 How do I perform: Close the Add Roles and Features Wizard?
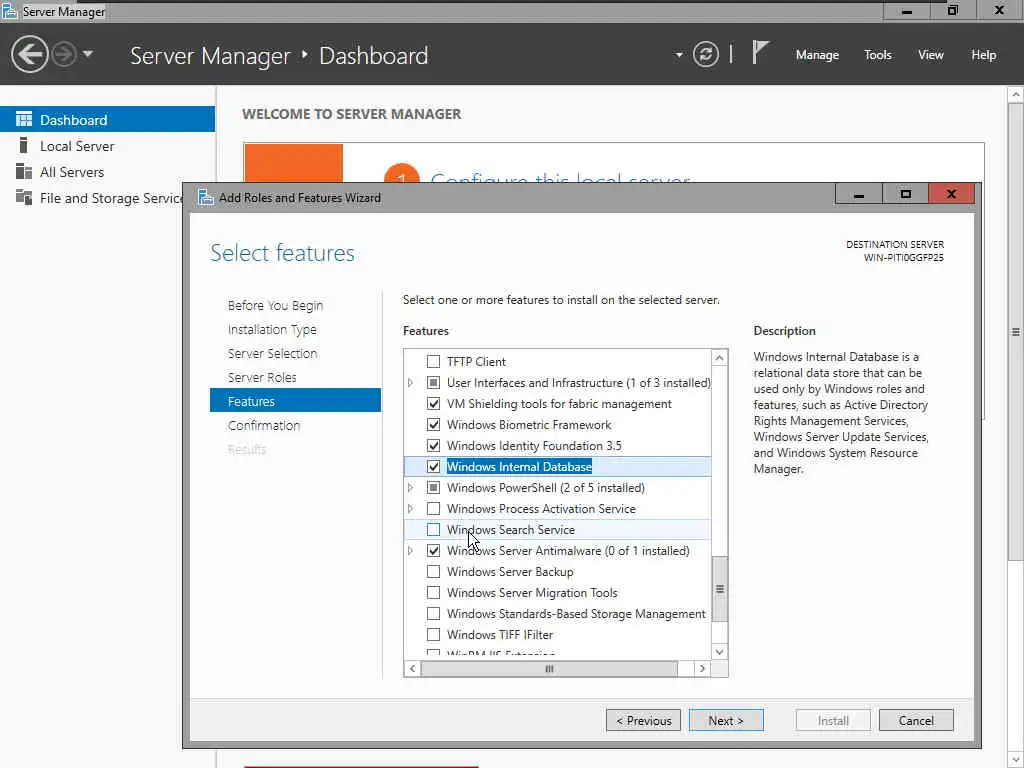(952, 194)
